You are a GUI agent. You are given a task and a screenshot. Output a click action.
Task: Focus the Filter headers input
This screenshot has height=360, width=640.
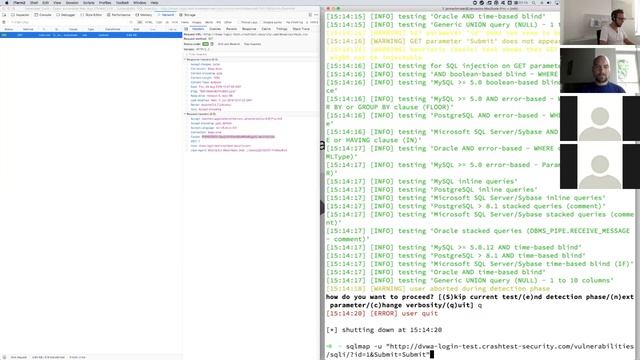pyautogui.click(x=251, y=54)
